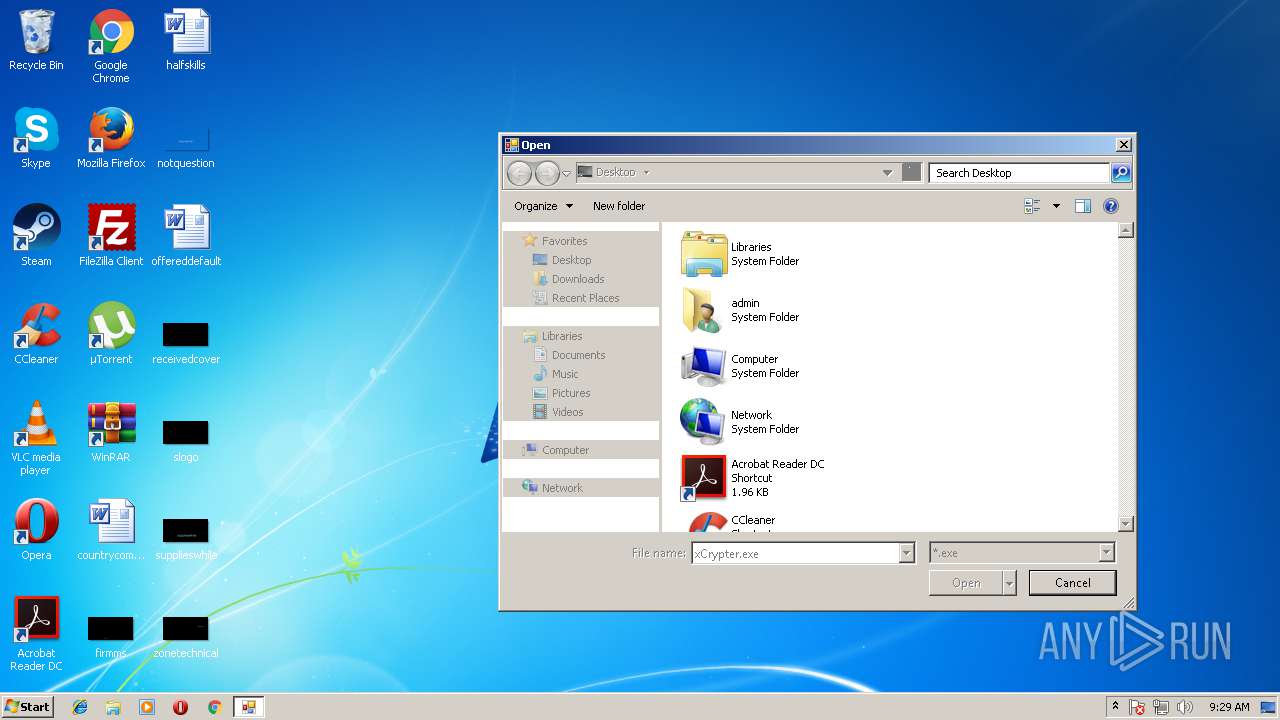
Task: Expand the File name history dropdown
Action: coord(906,553)
